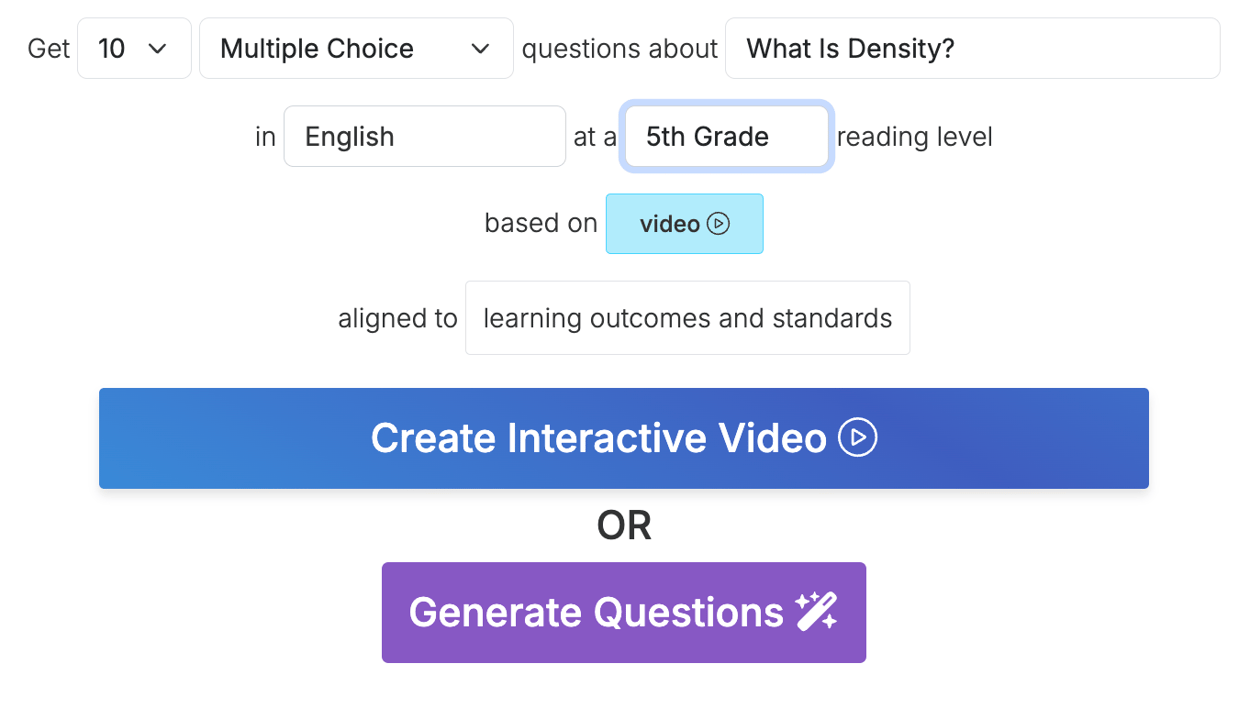
Task: Click the play icon inside the video chip
Action: pos(719,223)
